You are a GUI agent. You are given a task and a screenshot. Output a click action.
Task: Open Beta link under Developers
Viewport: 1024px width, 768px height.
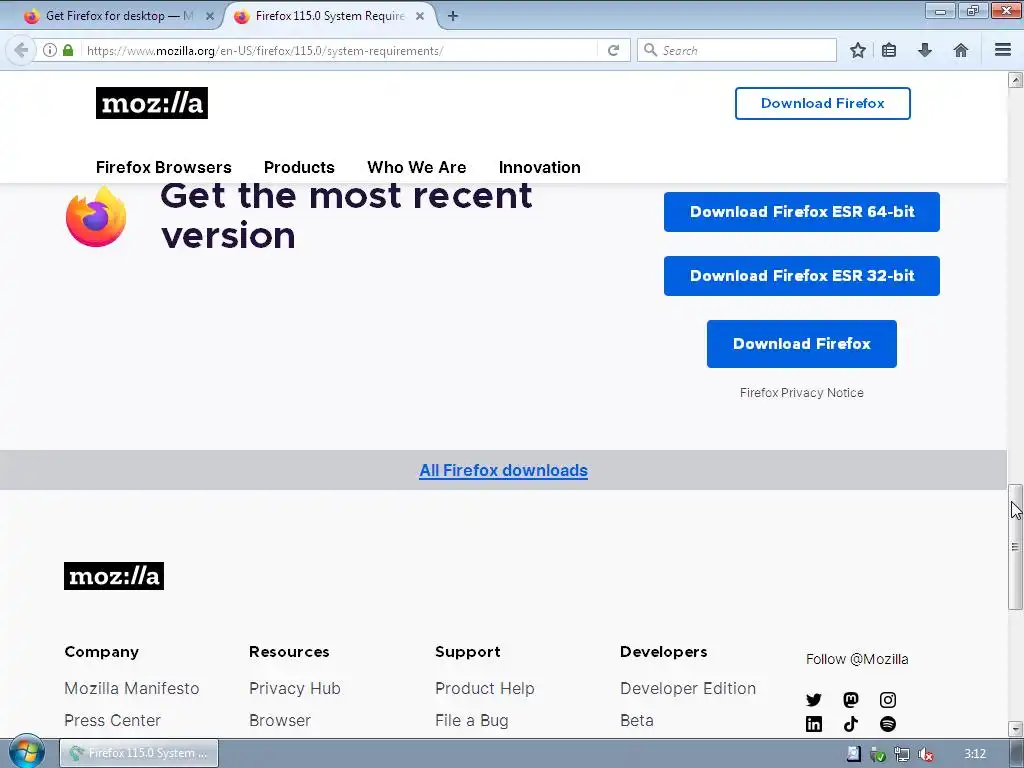click(637, 720)
